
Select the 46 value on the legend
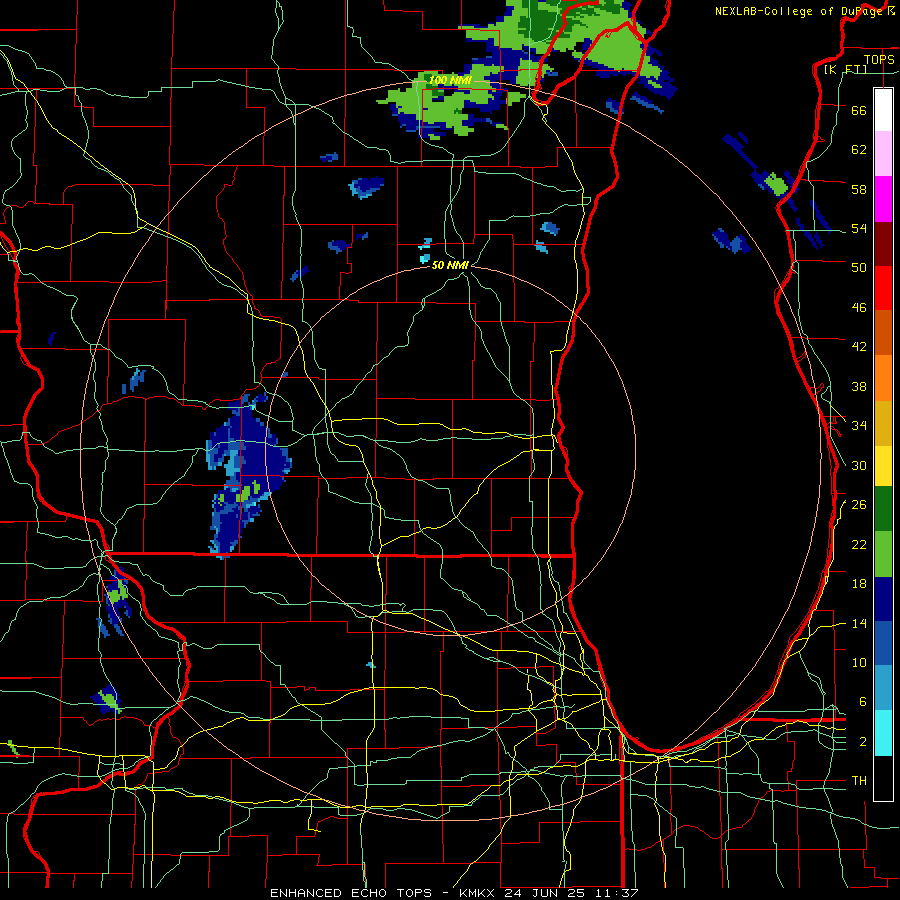(x=859, y=307)
